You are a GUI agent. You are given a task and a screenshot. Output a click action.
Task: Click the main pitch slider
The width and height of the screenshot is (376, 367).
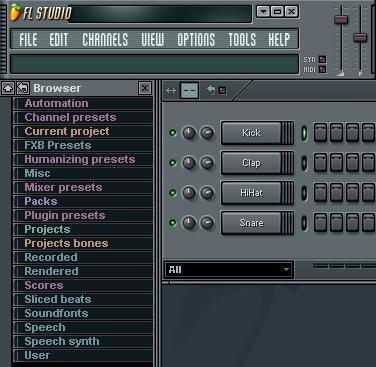tap(360, 37)
